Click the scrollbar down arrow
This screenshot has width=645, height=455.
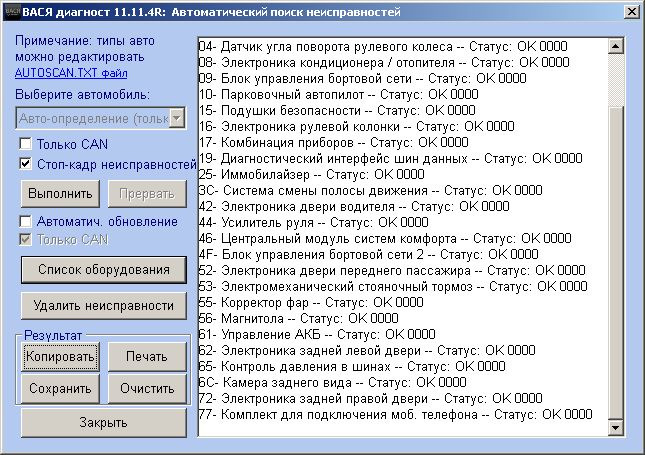tap(615, 428)
